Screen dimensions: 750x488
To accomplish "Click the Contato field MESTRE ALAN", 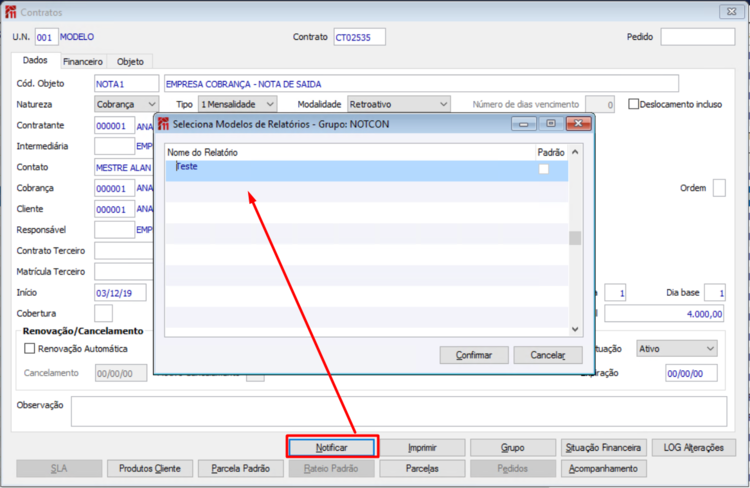I will tap(124, 167).
